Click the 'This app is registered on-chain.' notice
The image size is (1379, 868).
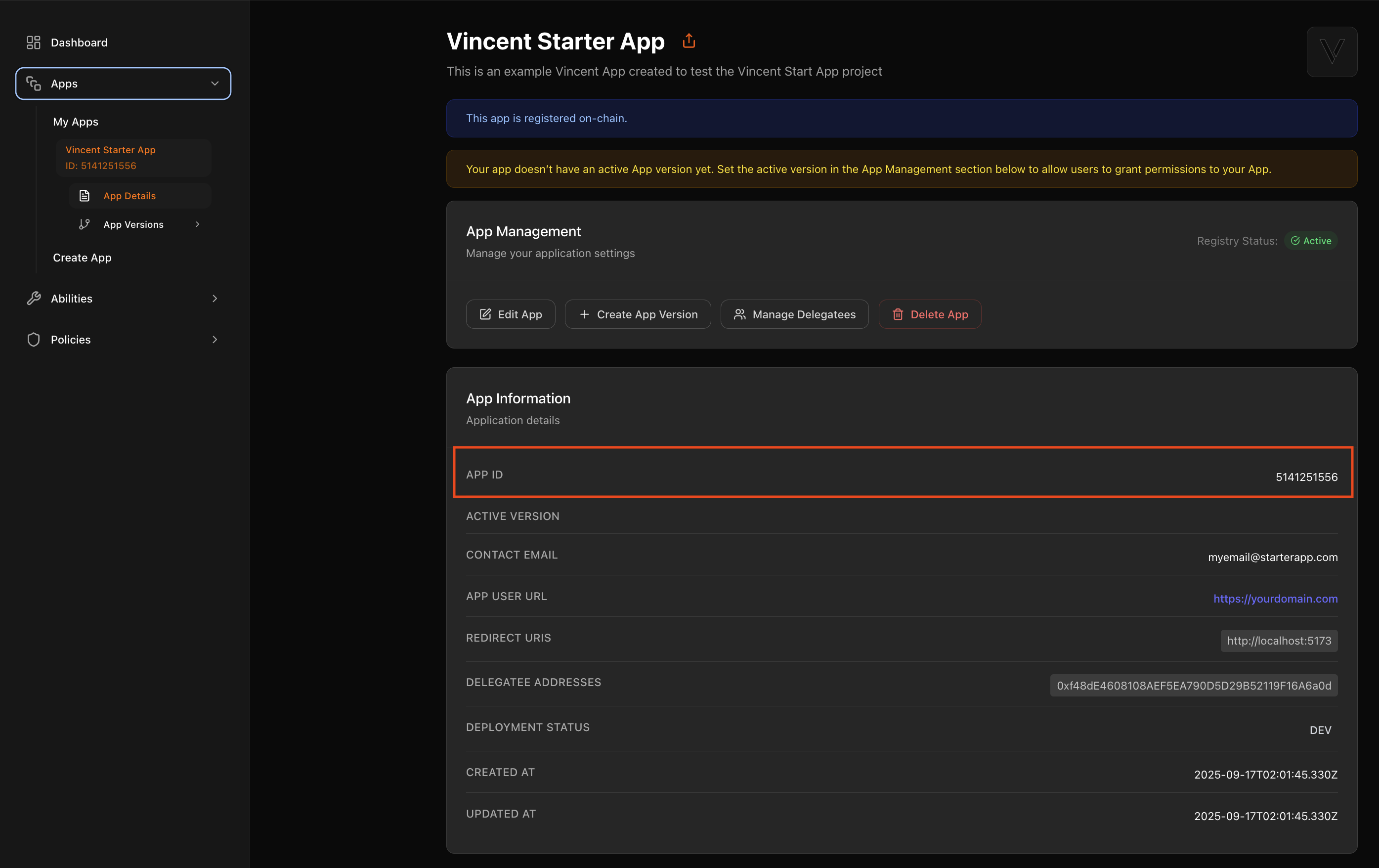(902, 119)
